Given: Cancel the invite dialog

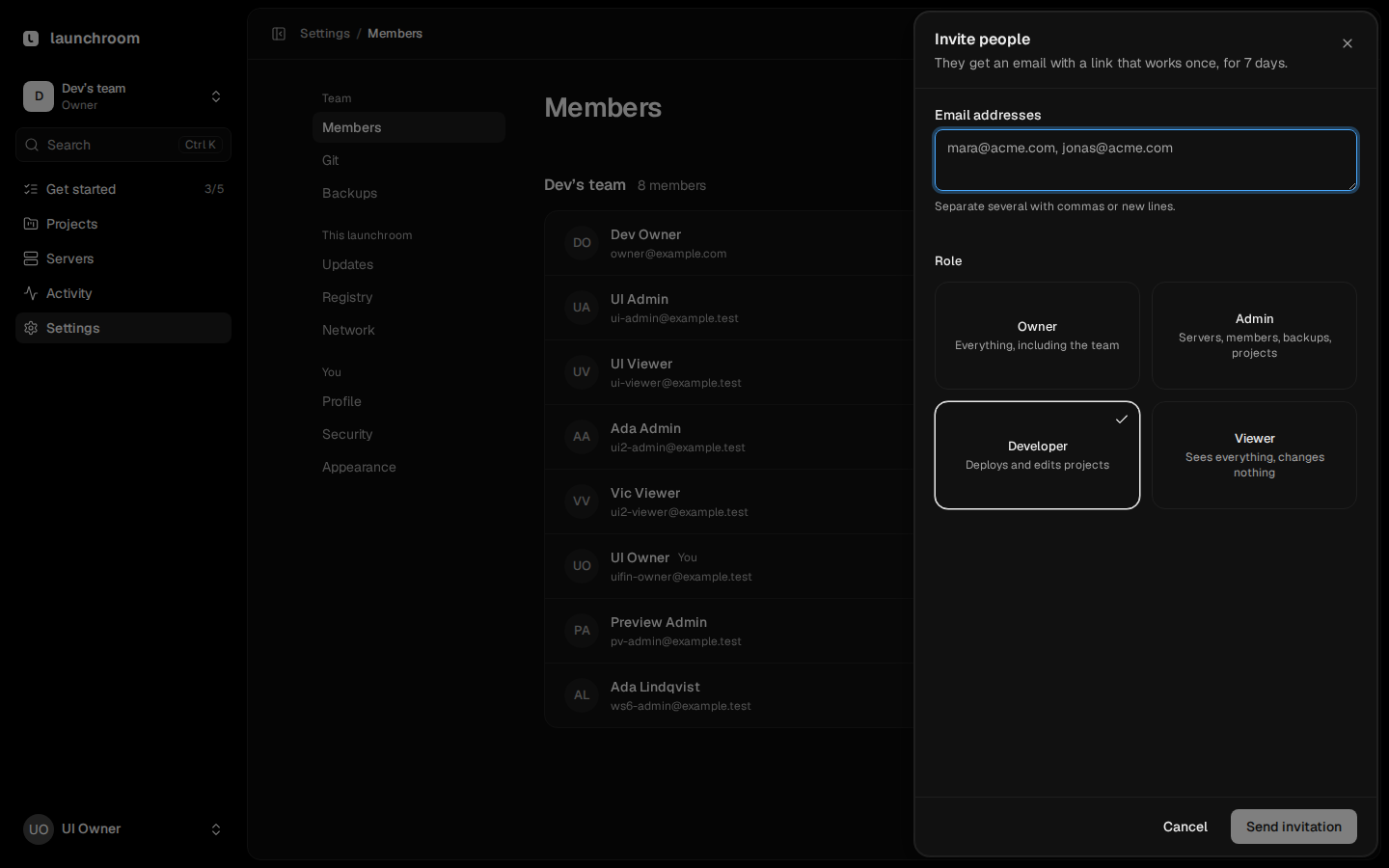Looking at the screenshot, I should [1185, 827].
